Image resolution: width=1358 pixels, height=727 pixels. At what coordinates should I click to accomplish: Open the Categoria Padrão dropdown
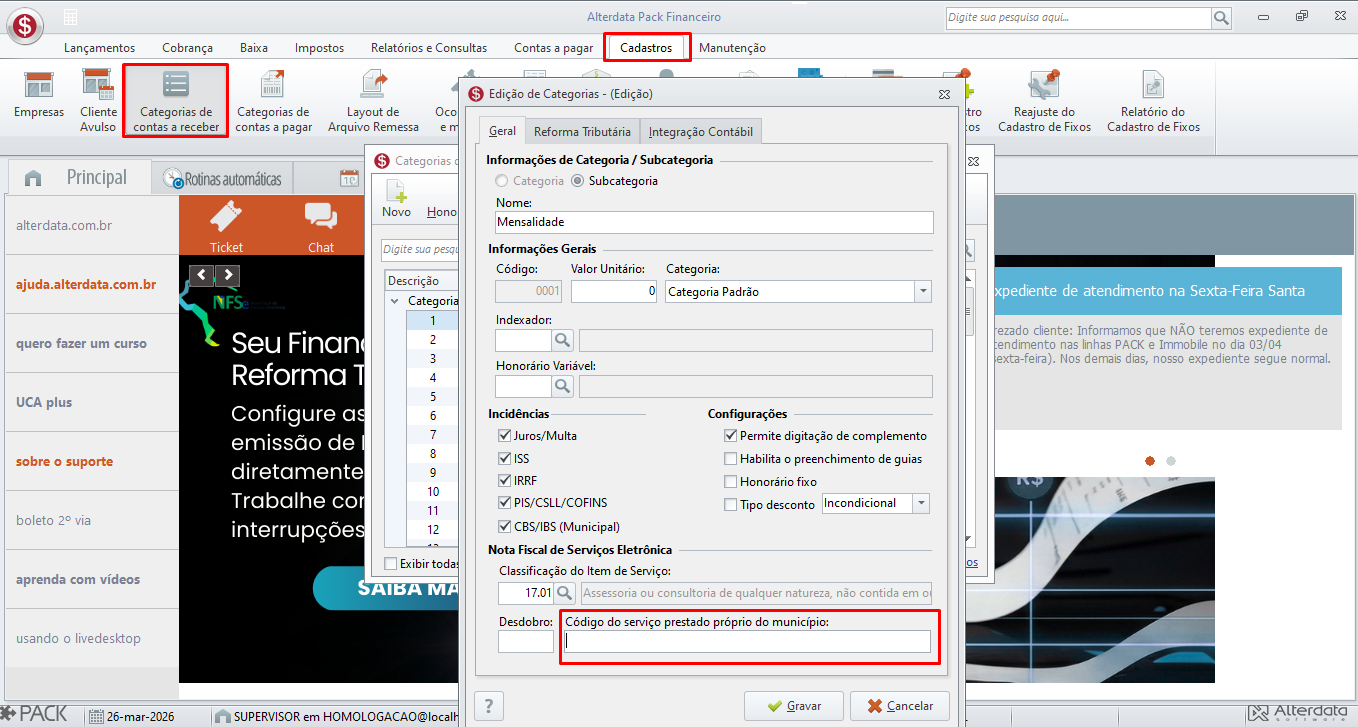(922, 292)
